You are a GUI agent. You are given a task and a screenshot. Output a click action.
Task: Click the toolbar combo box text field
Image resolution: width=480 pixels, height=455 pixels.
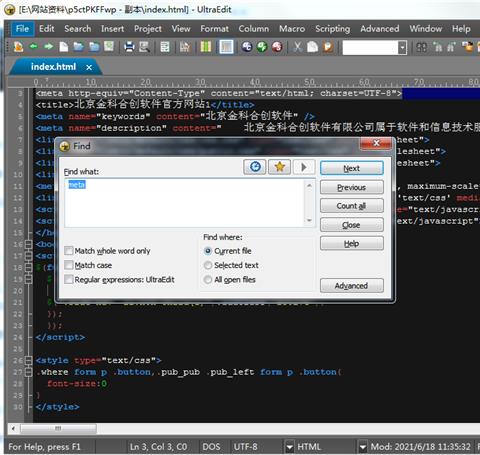click(370, 48)
